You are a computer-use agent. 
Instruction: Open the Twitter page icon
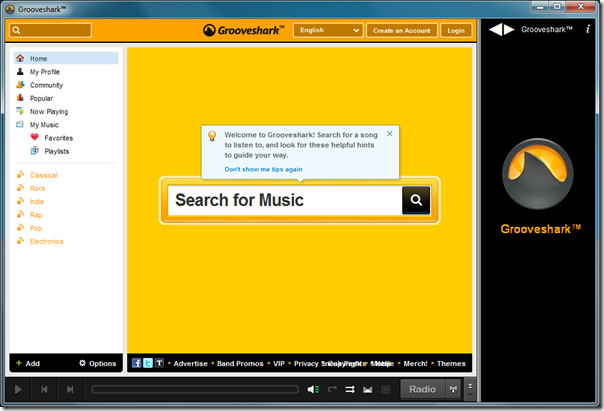(x=148, y=363)
